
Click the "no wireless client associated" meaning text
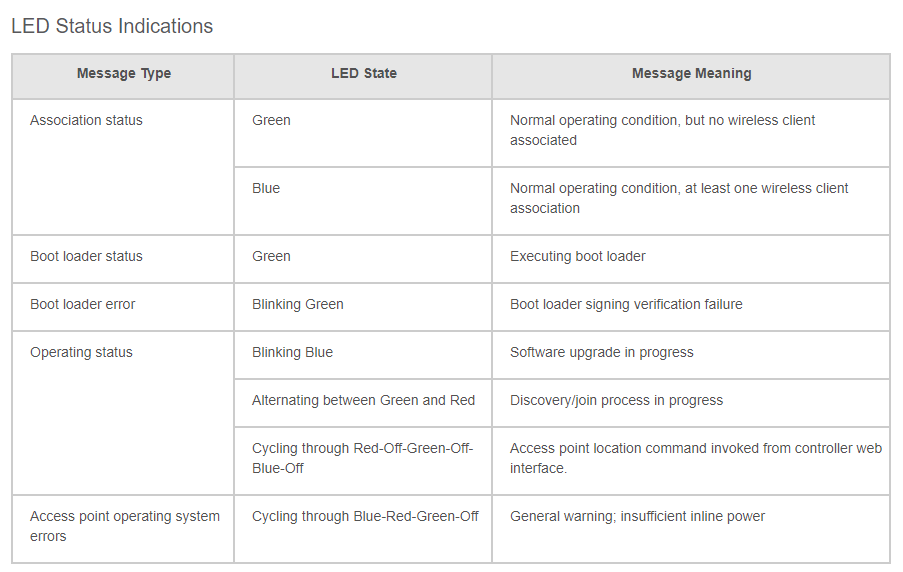(662, 130)
